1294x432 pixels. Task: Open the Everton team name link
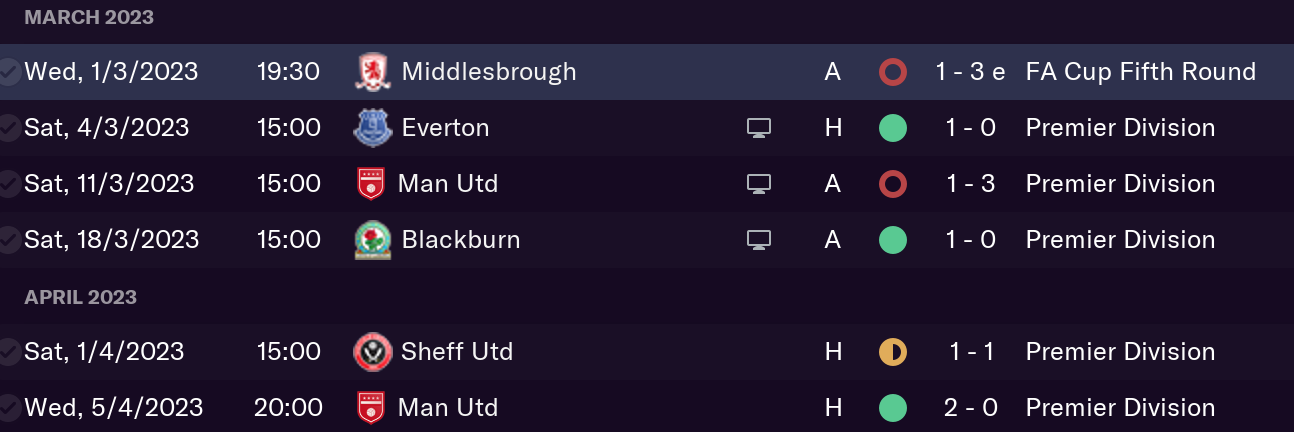[445, 128]
